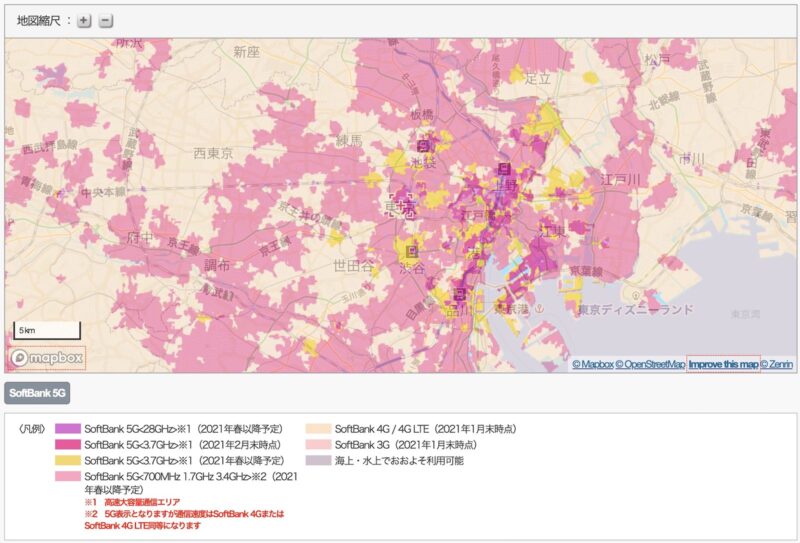
Task: Click the Ueno station marker icon
Action: [x=504, y=169]
